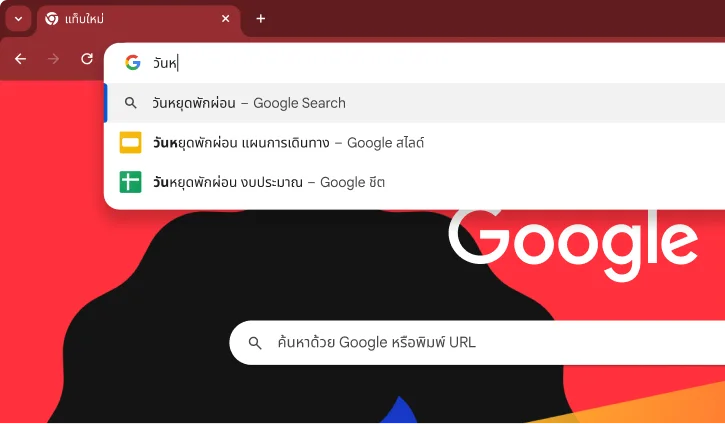Click the address bar text วันห

coord(166,63)
